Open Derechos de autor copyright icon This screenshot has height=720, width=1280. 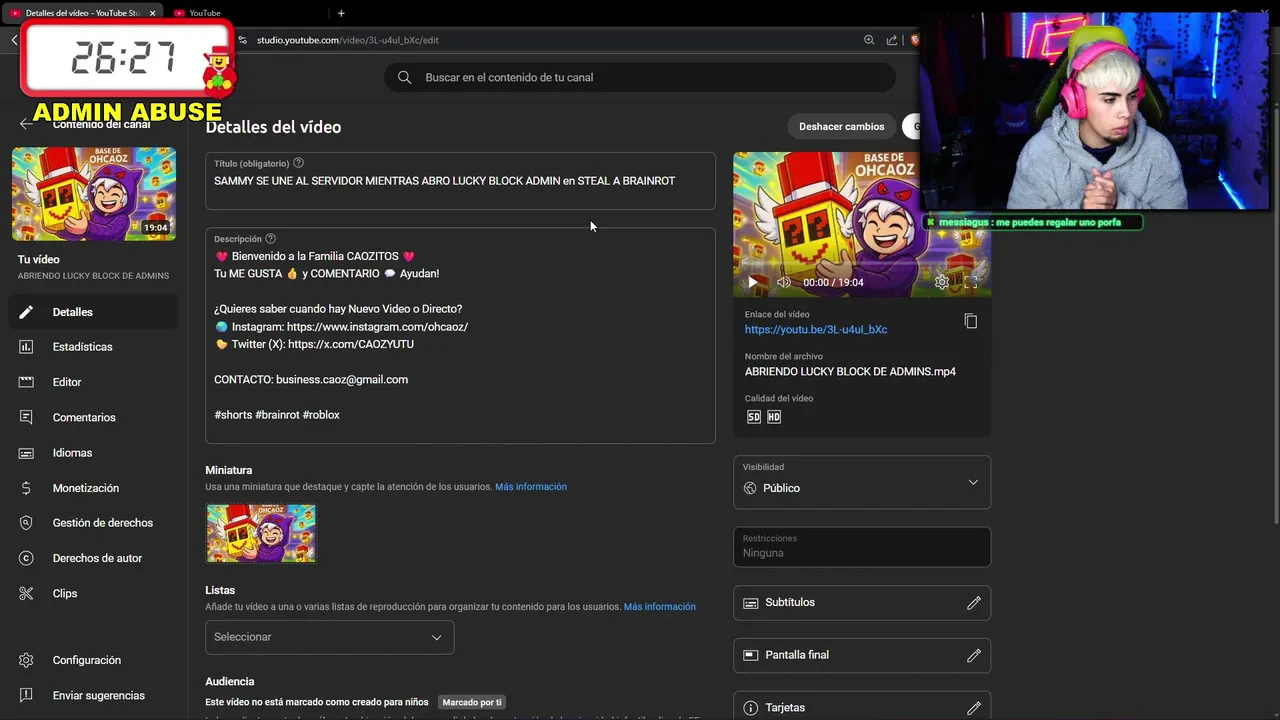coord(26,558)
